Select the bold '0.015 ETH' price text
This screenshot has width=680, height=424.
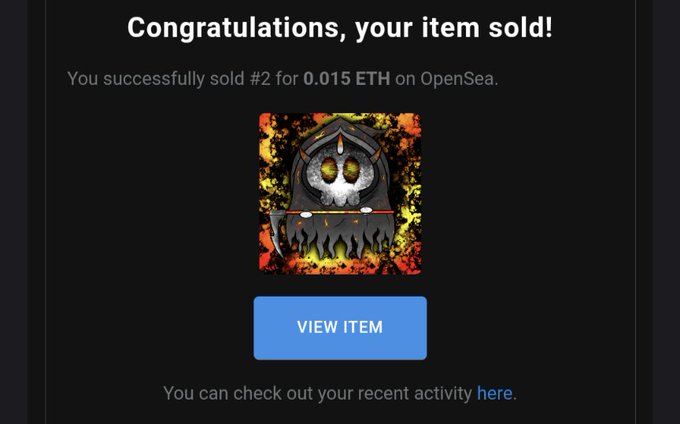point(347,78)
